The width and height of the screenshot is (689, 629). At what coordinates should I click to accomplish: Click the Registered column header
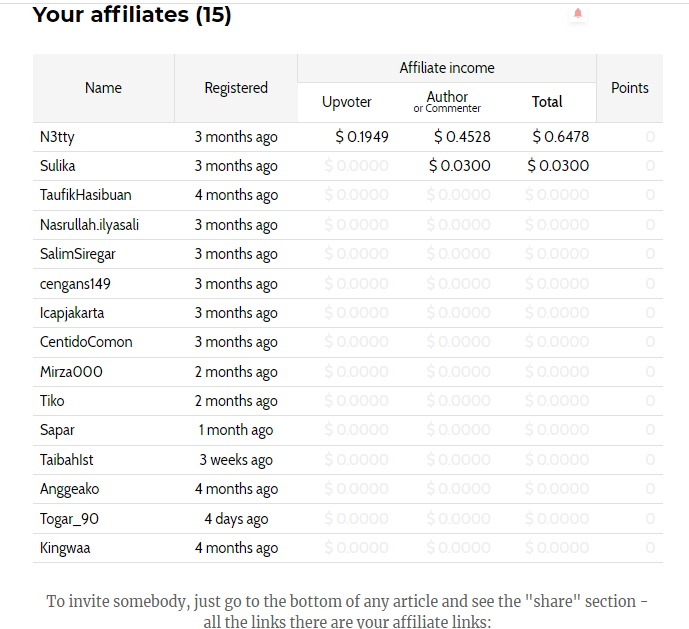(236, 88)
